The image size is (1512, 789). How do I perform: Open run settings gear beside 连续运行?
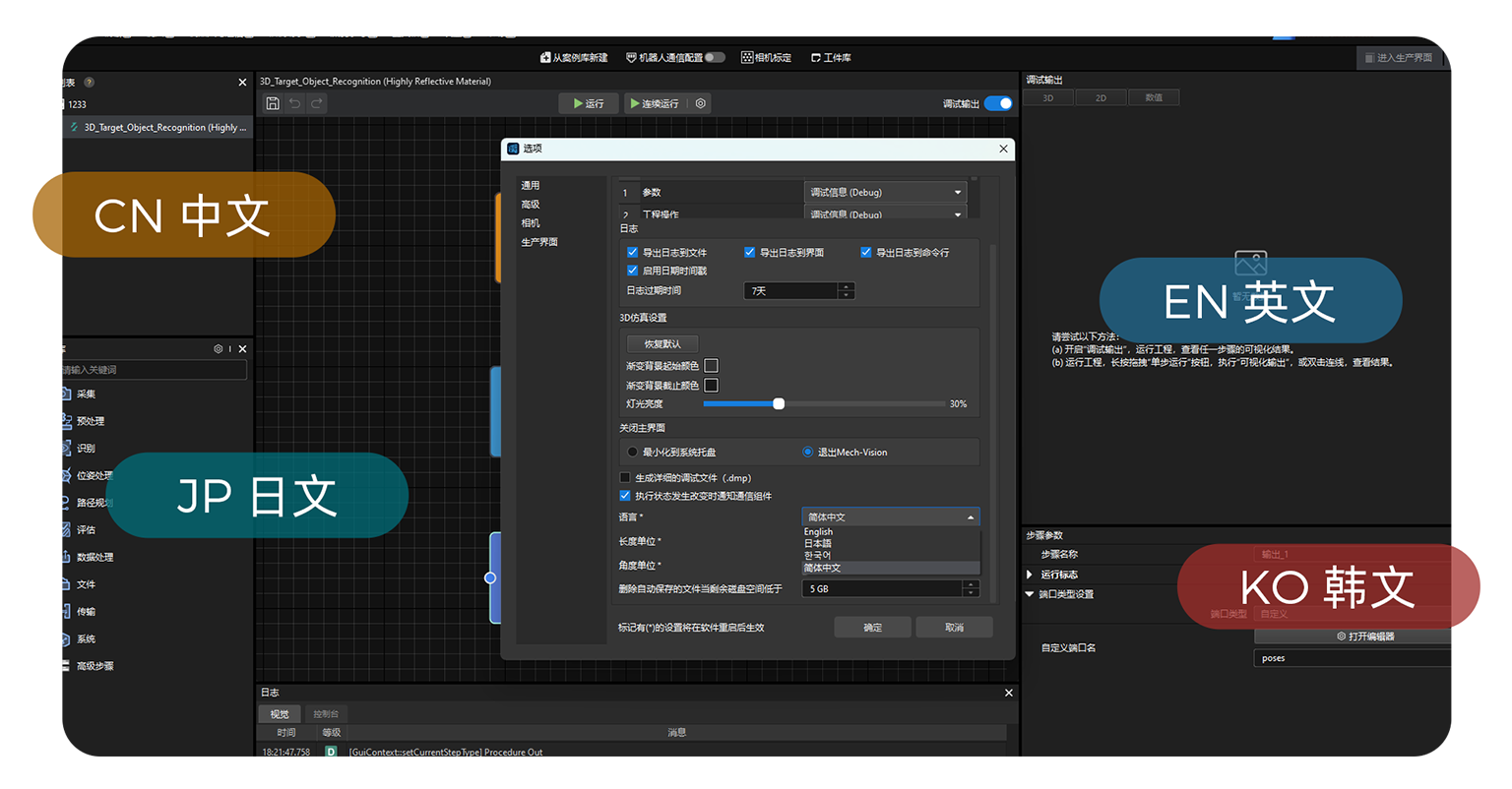(700, 103)
